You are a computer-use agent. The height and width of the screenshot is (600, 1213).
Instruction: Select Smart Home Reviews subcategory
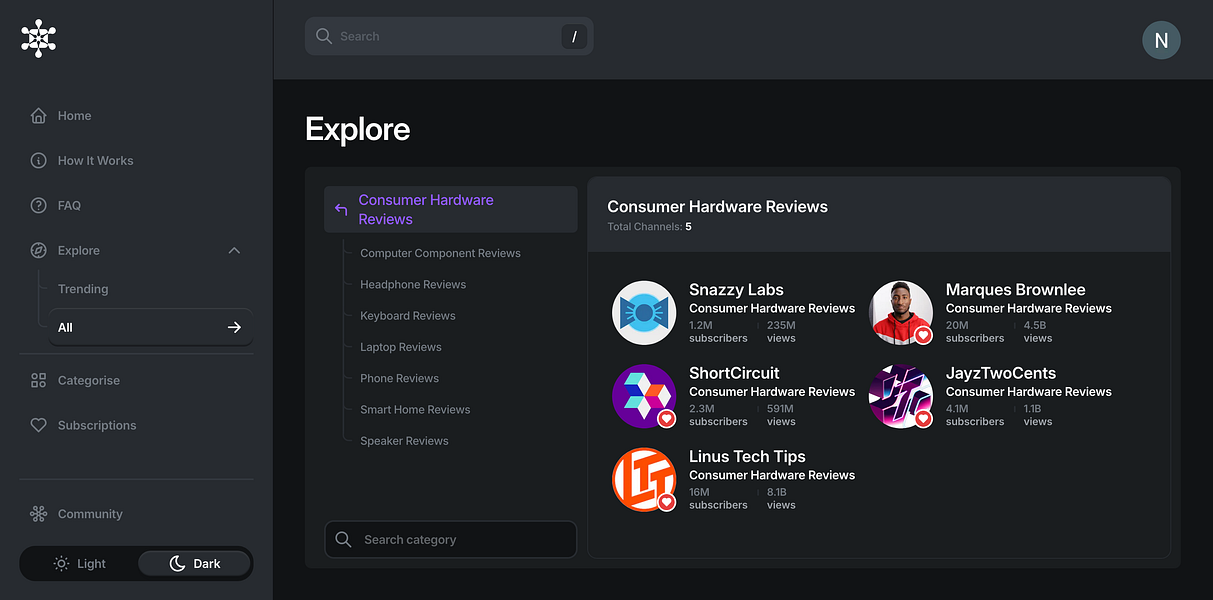coord(415,410)
